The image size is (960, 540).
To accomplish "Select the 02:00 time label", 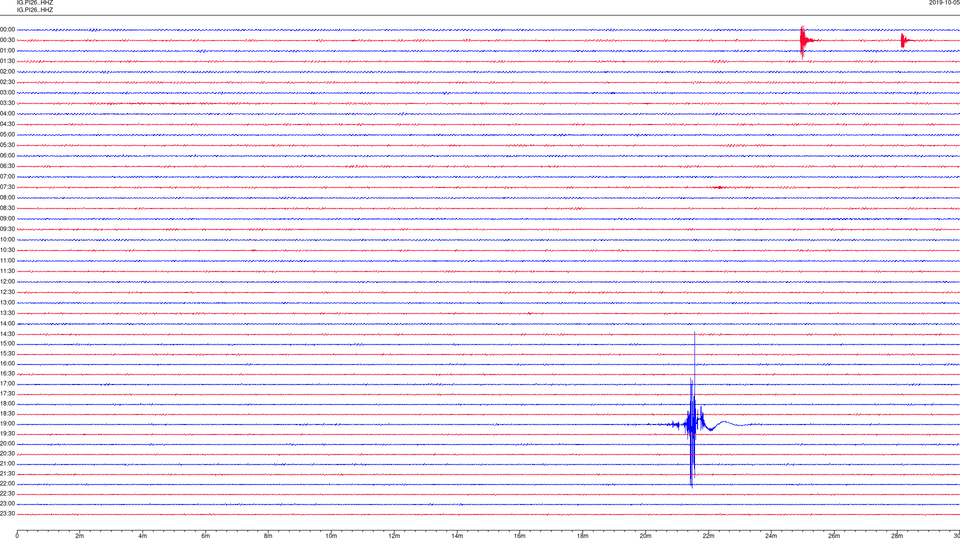I will [7, 72].
